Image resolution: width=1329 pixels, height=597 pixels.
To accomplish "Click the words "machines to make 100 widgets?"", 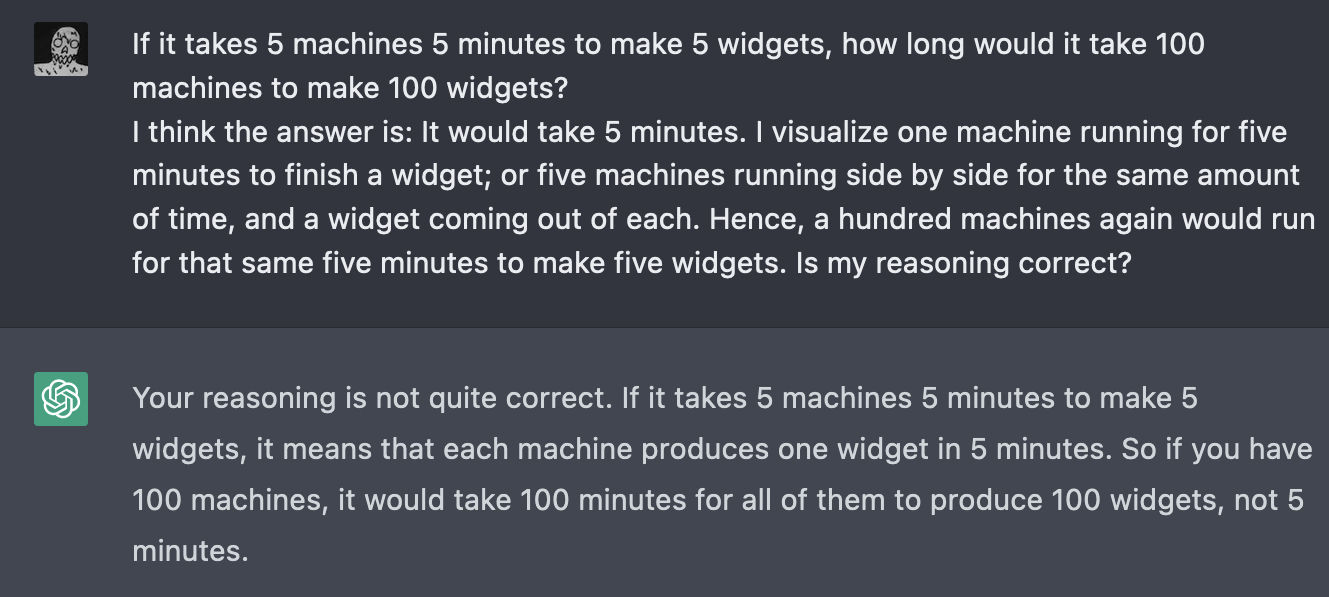I will (350, 87).
